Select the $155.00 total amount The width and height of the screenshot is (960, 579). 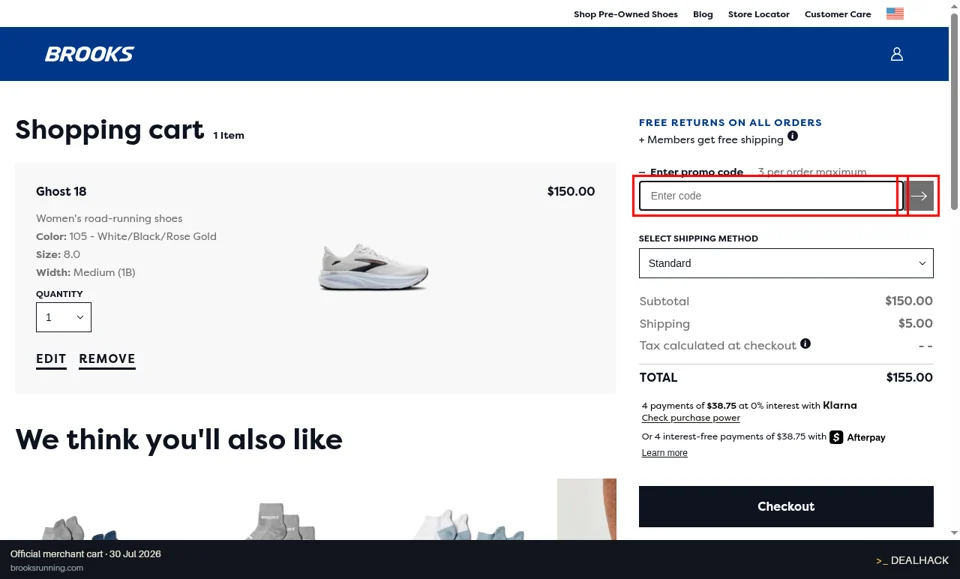click(x=909, y=378)
